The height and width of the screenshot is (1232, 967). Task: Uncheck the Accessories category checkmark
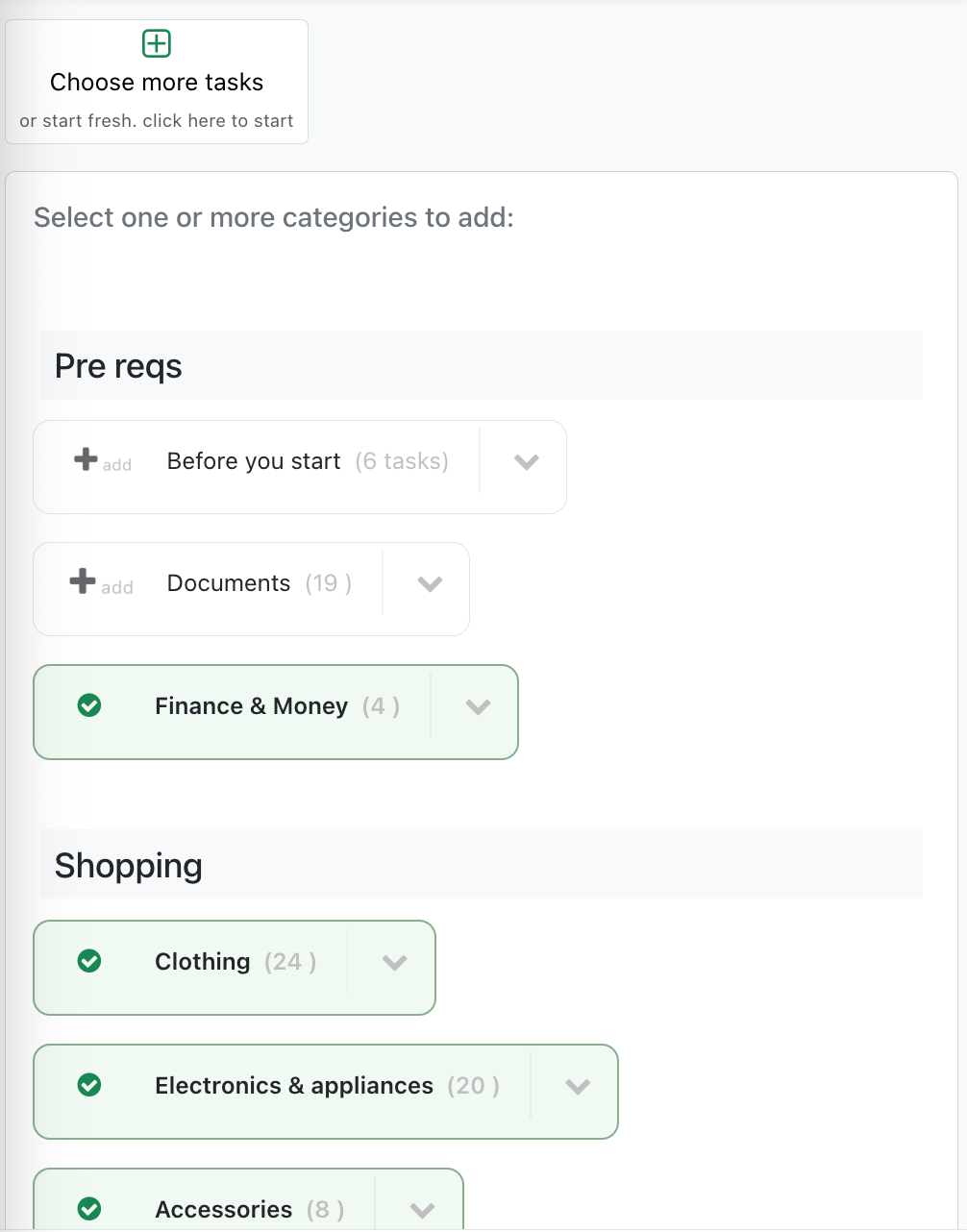click(x=89, y=1208)
